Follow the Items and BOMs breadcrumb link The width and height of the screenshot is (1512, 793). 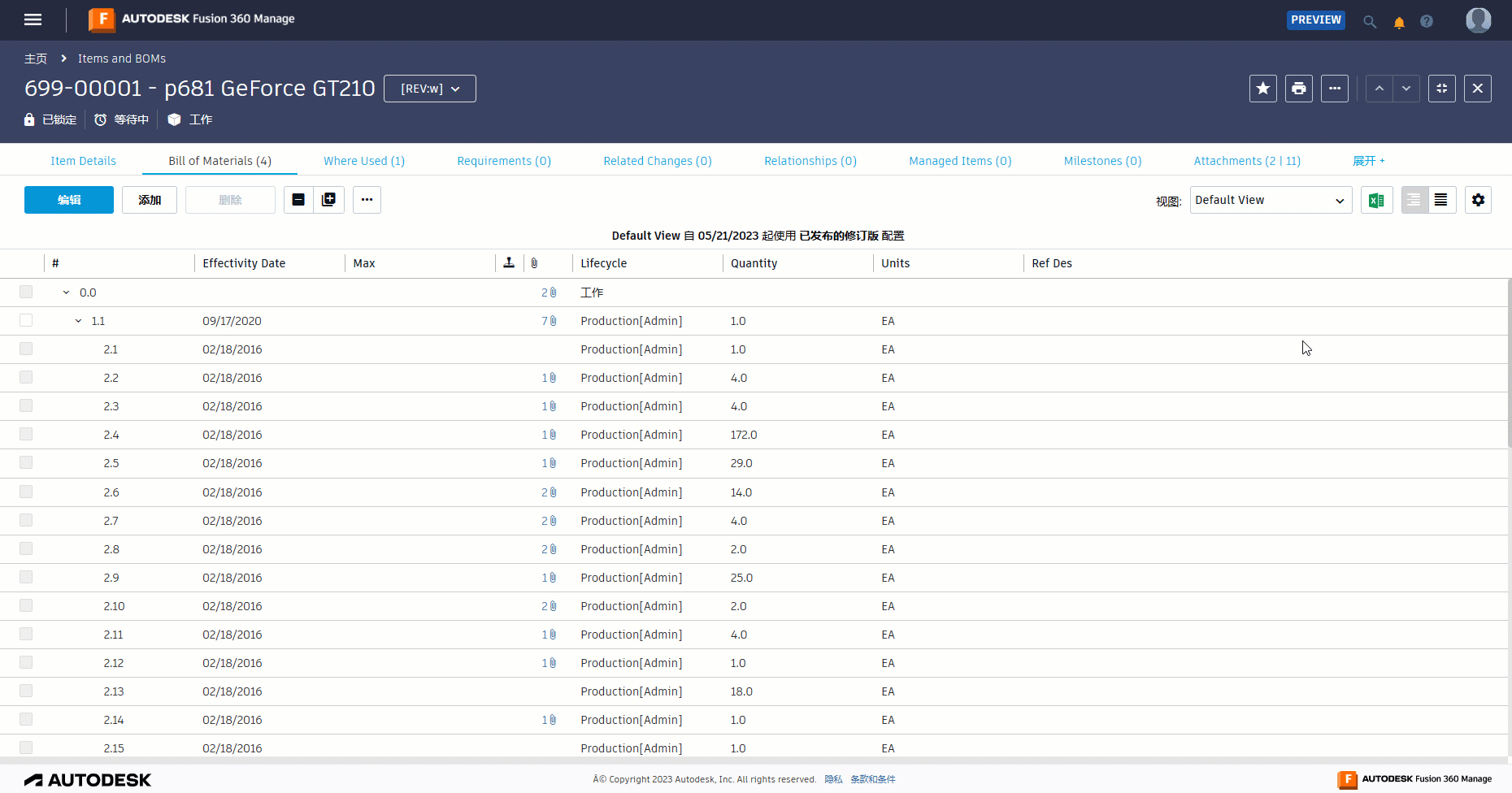121,58
